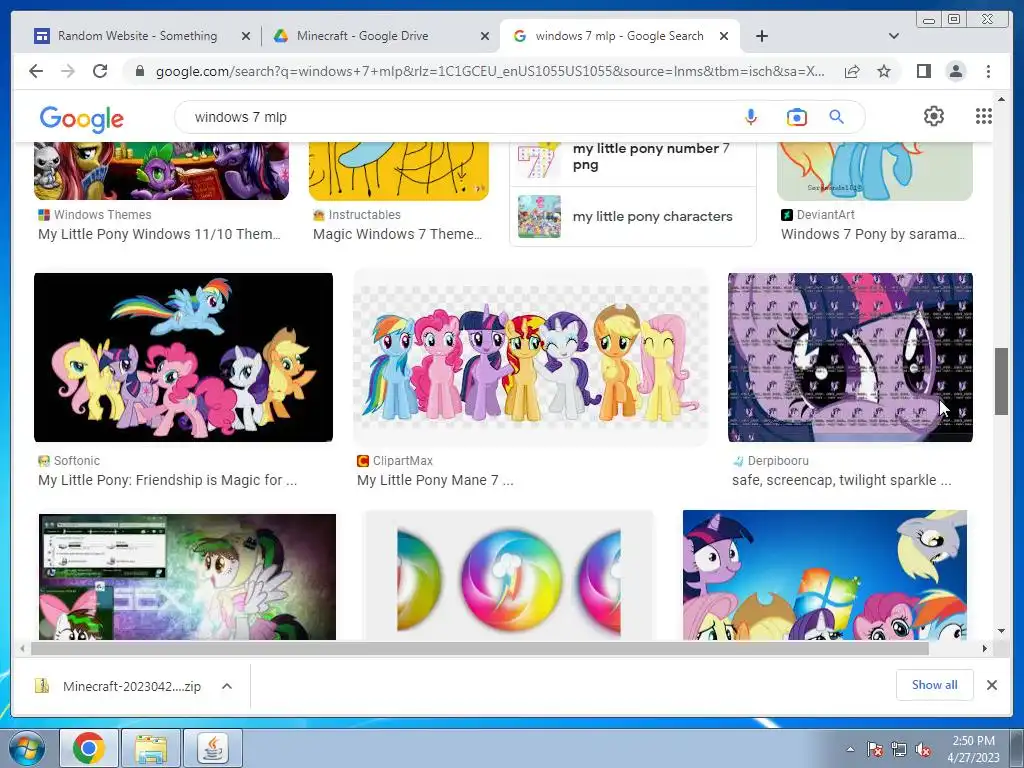
Task: Open Google quick settings gear
Action: click(934, 116)
